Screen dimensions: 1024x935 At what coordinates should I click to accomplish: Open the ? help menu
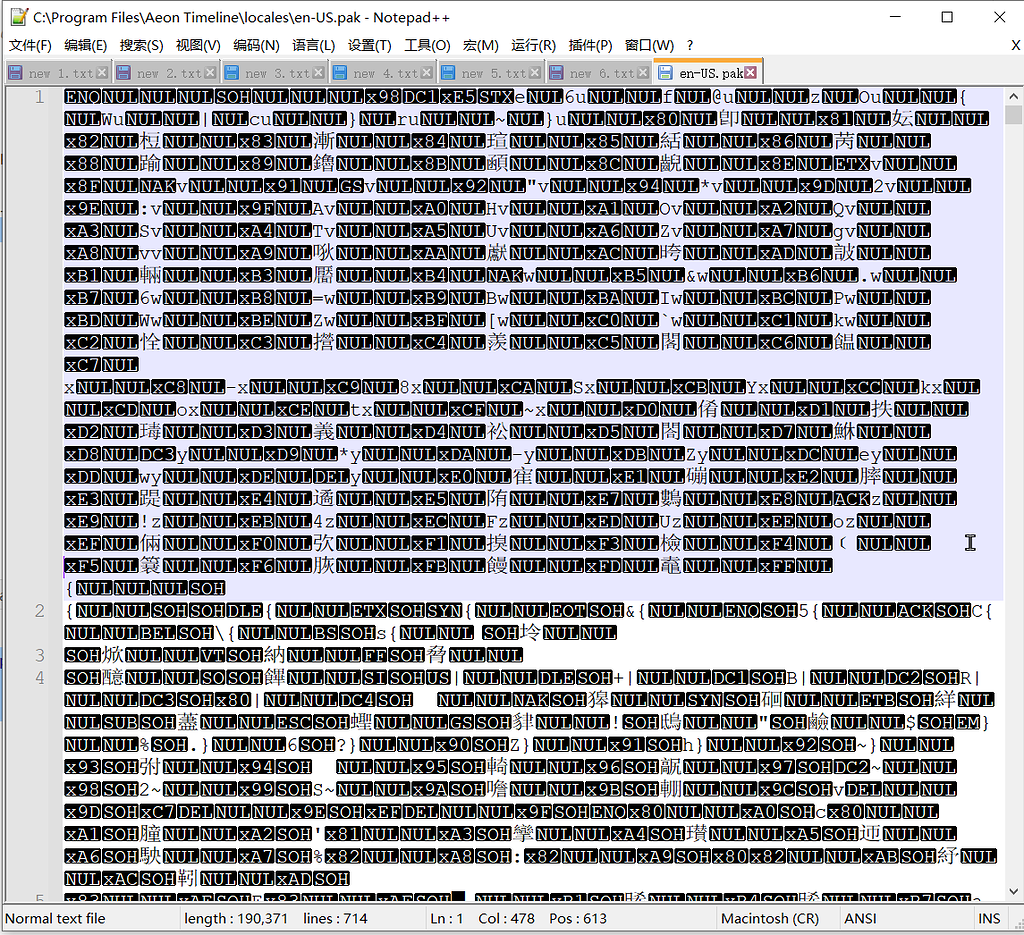pyautogui.click(x=690, y=45)
